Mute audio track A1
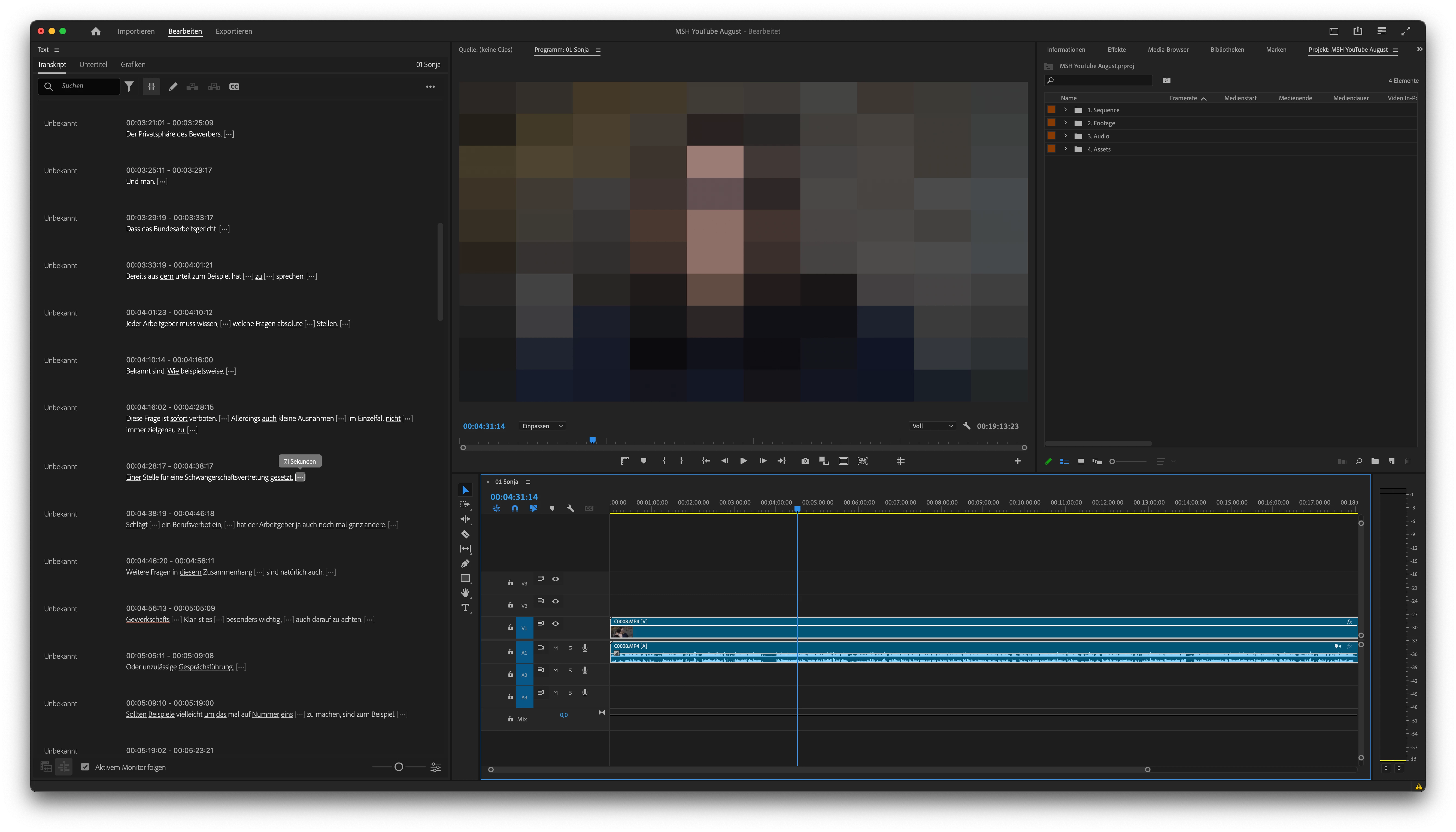The image size is (1456, 832). point(556,648)
